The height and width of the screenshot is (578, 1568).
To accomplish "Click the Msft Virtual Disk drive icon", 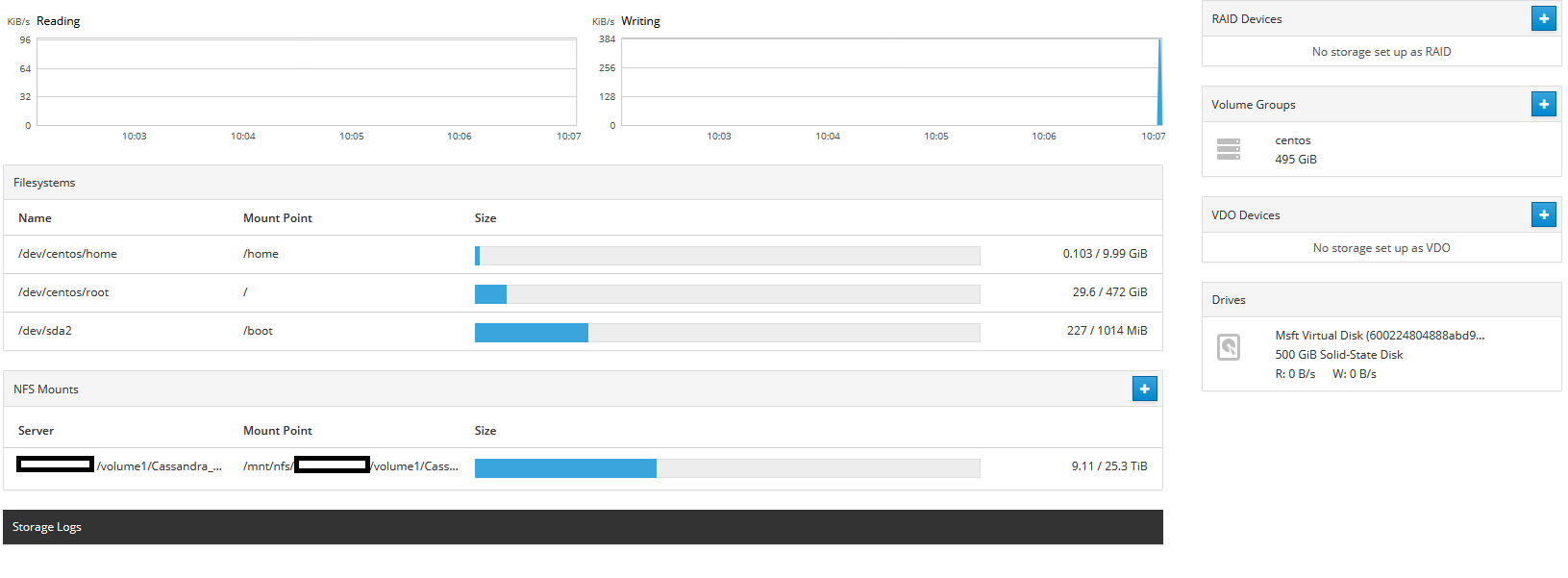I will point(1229,347).
